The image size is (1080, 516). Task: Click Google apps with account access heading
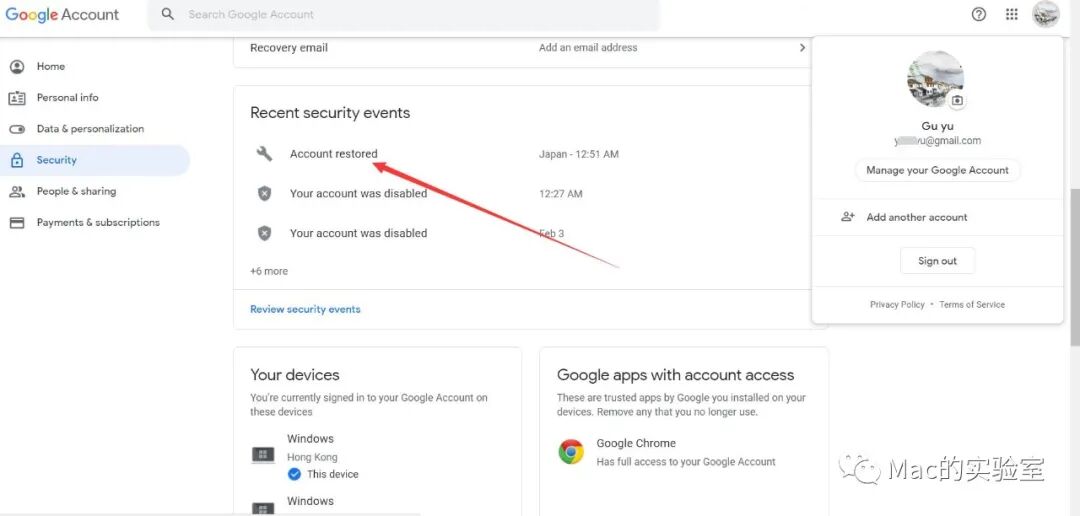[676, 375]
